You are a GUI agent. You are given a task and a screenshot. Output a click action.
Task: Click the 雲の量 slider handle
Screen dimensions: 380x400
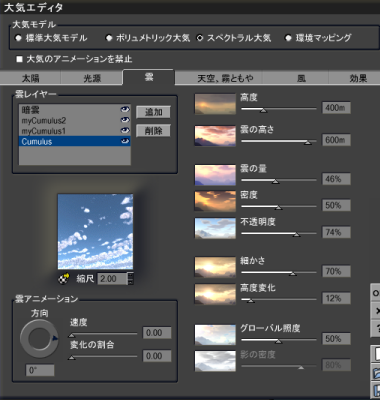pos(275,181)
